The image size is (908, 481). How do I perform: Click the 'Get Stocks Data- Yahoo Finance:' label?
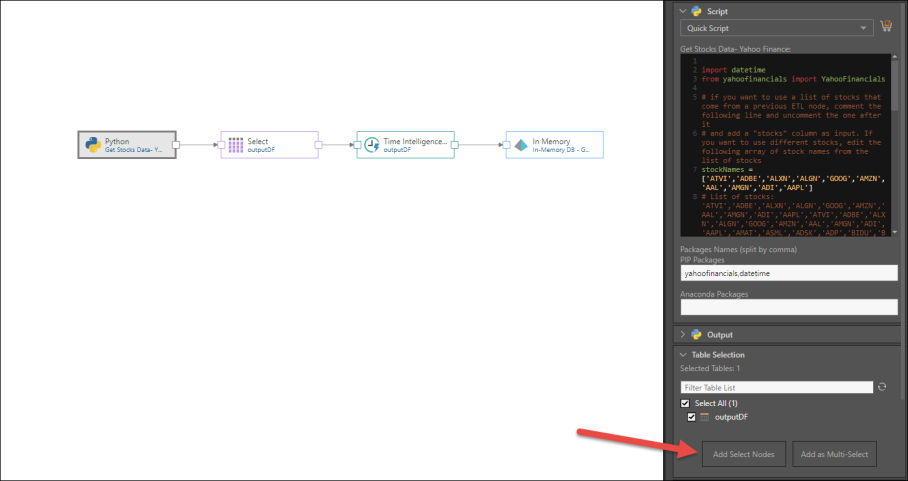point(735,49)
